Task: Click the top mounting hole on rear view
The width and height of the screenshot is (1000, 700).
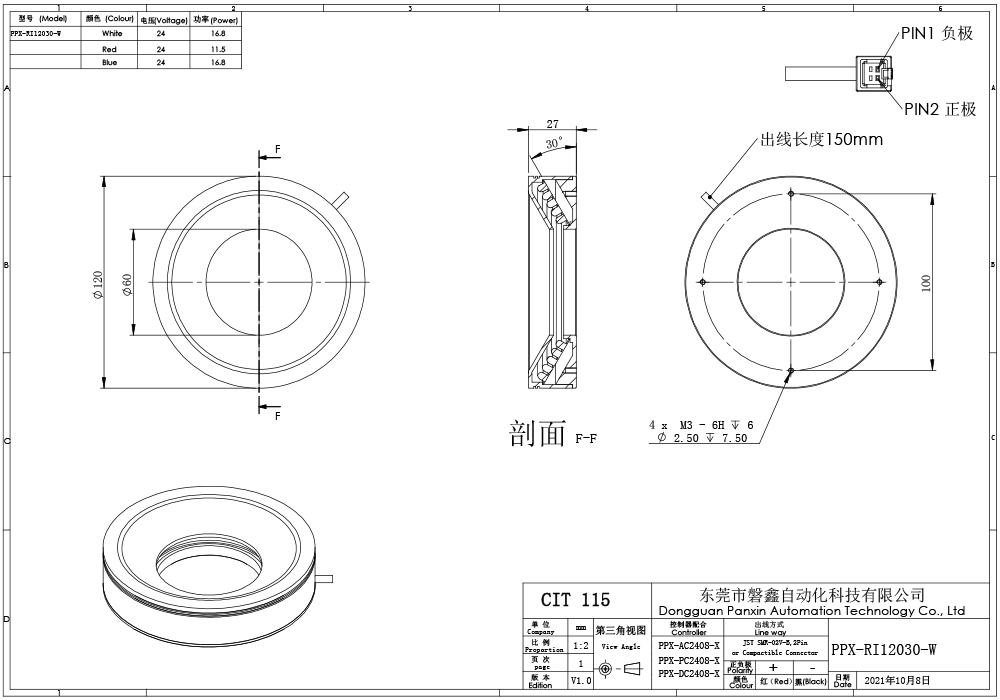Action: tap(790, 192)
